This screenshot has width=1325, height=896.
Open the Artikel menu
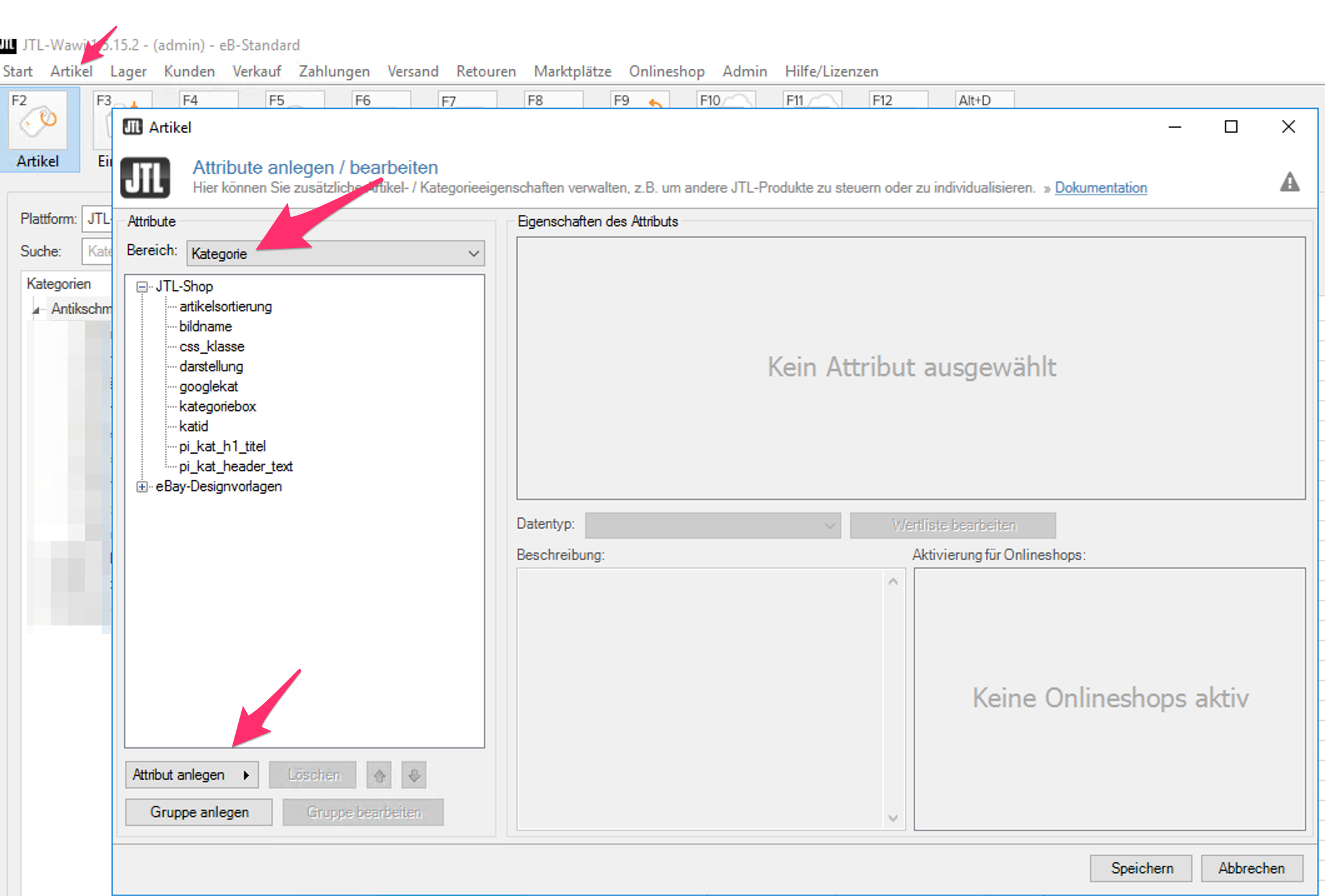[x=71, y=71]
